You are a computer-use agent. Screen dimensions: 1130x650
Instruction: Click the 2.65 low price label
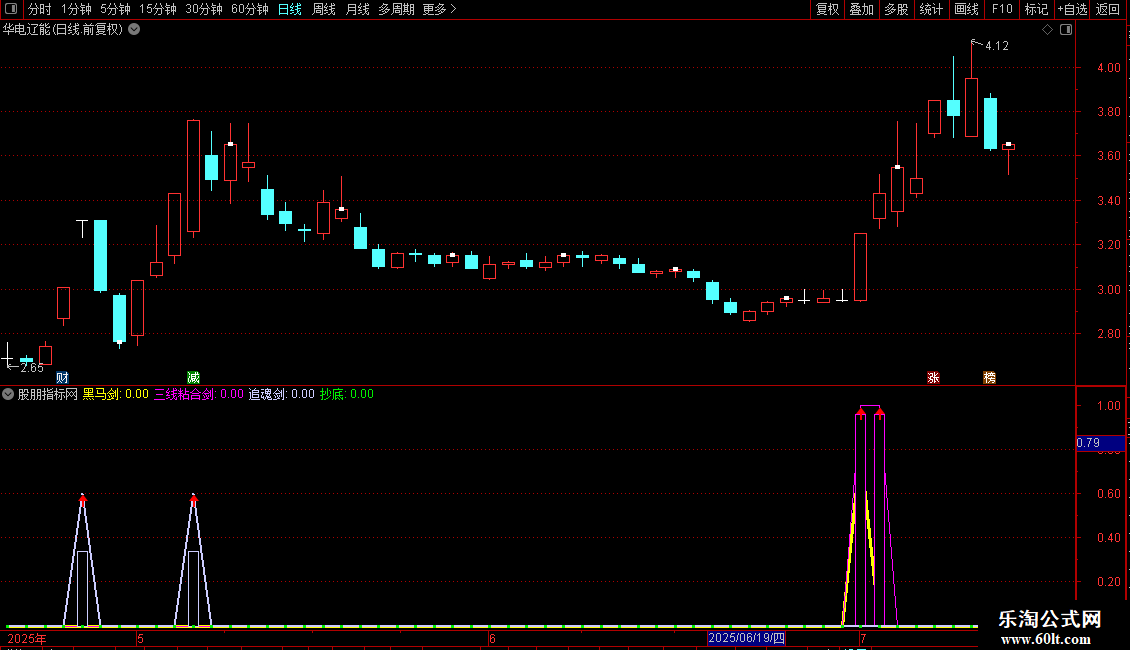point(32,368)
